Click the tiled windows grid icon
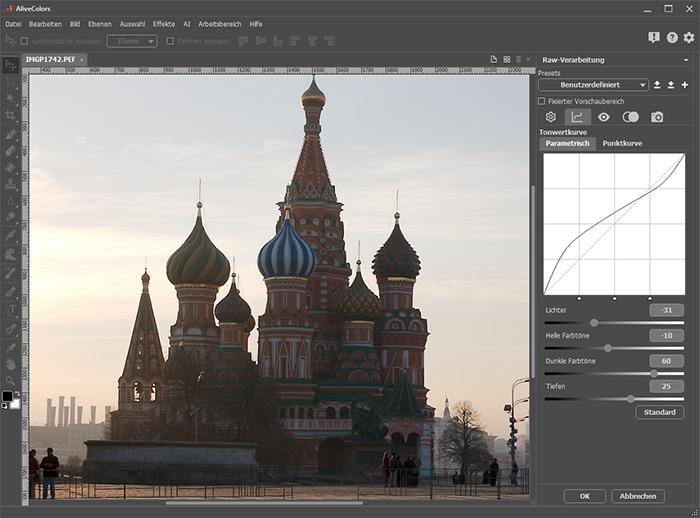The height and width of the screenshot is (518, 700). pyautogui.click(x=507, y=59)
